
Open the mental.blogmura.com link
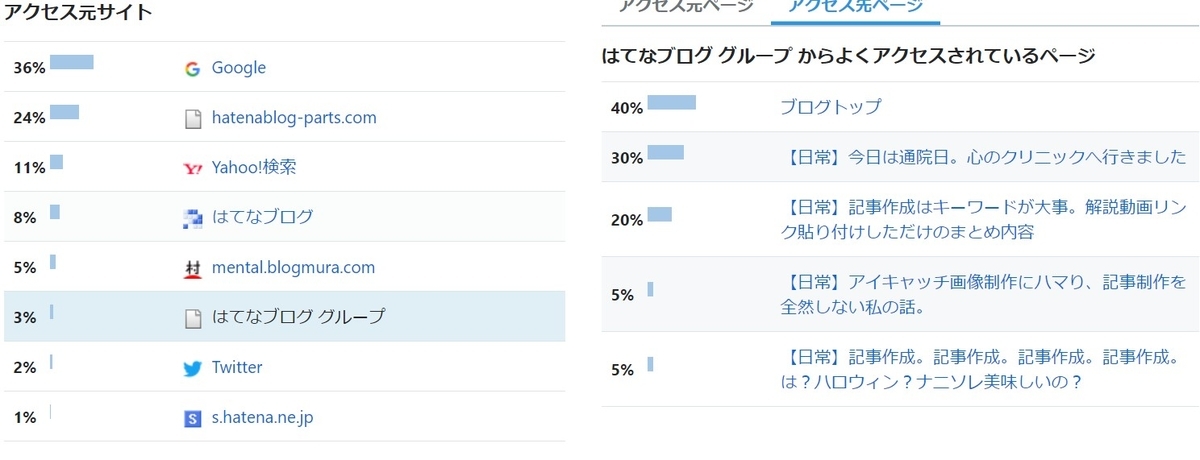click(x=293, y=267)
